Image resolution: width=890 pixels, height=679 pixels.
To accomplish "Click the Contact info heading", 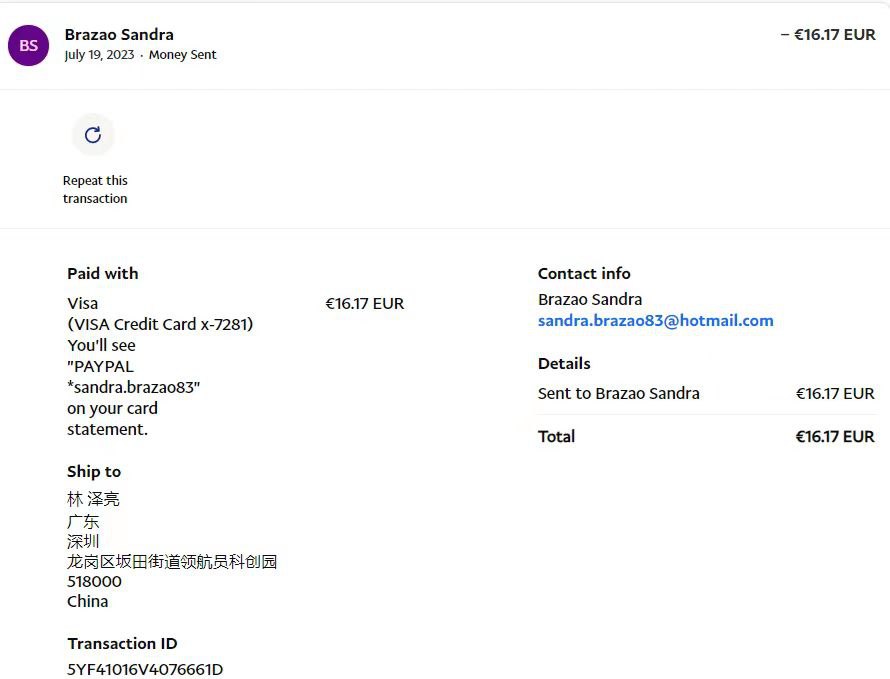I will (584, 273).
